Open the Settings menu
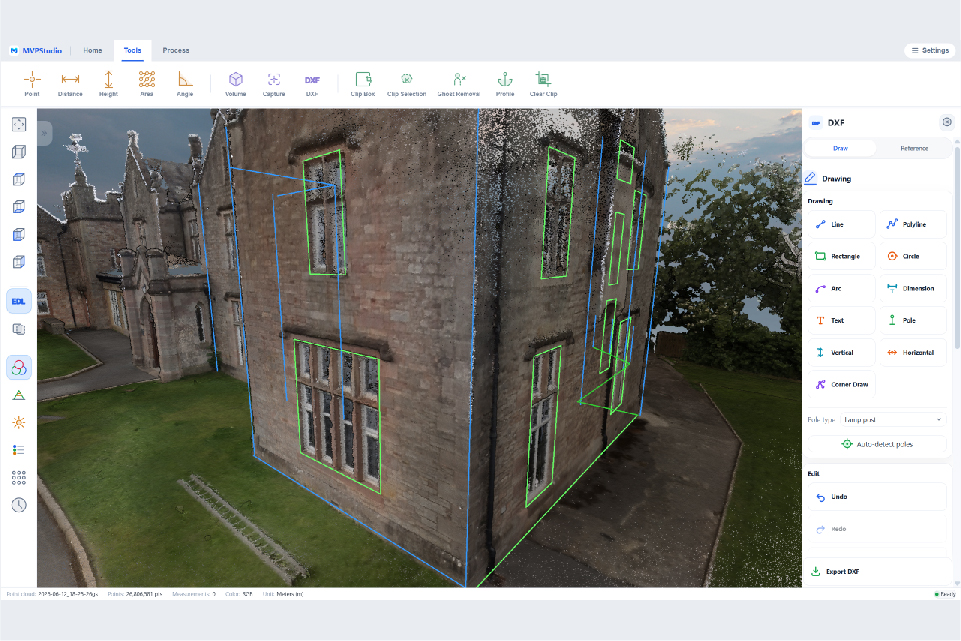The height and width of the screenshot is (641, 961). [930, 50]
